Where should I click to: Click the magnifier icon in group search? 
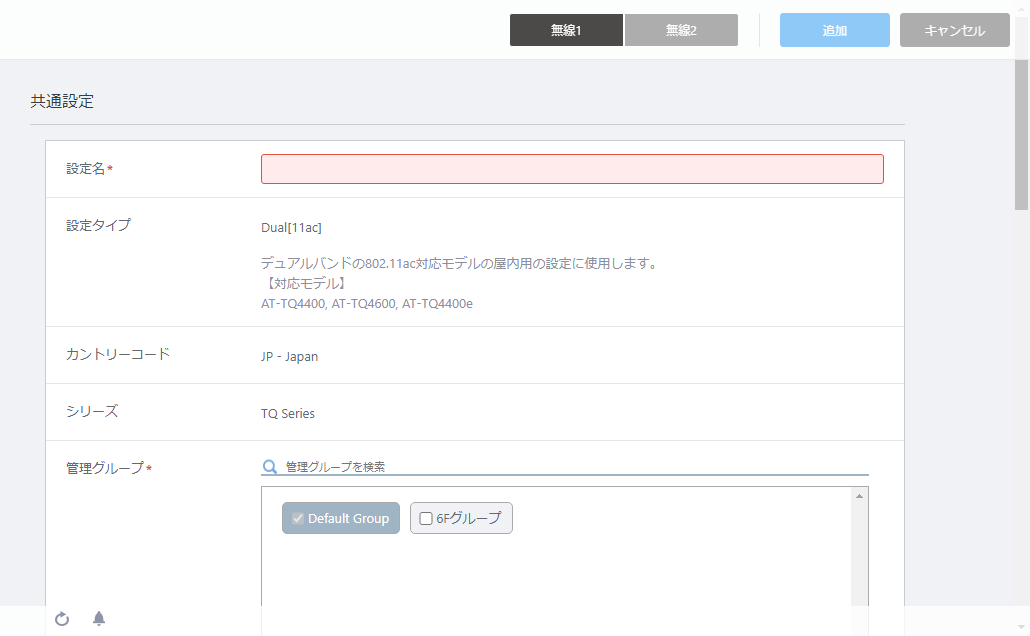[269, 467]
